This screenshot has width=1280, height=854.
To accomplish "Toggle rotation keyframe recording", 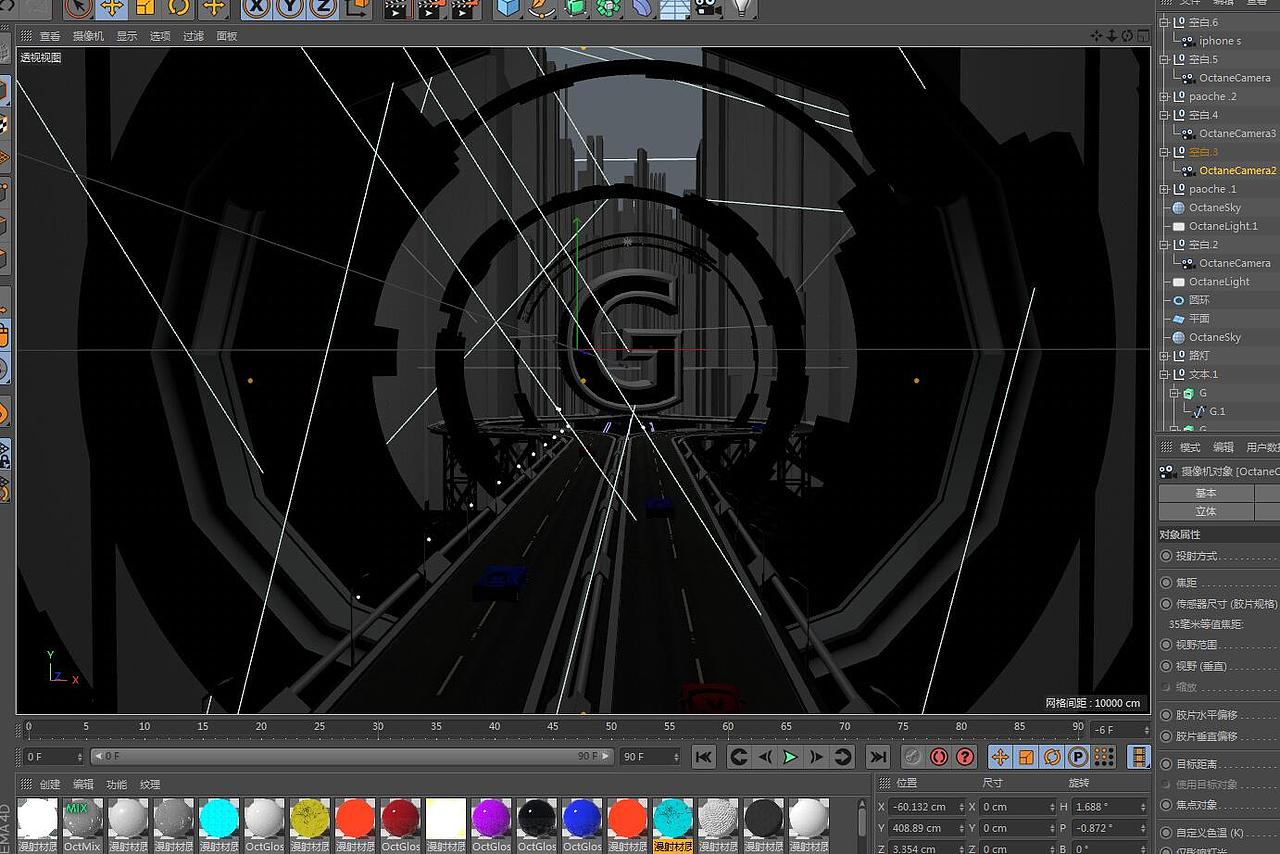I will coord(1052,757).
